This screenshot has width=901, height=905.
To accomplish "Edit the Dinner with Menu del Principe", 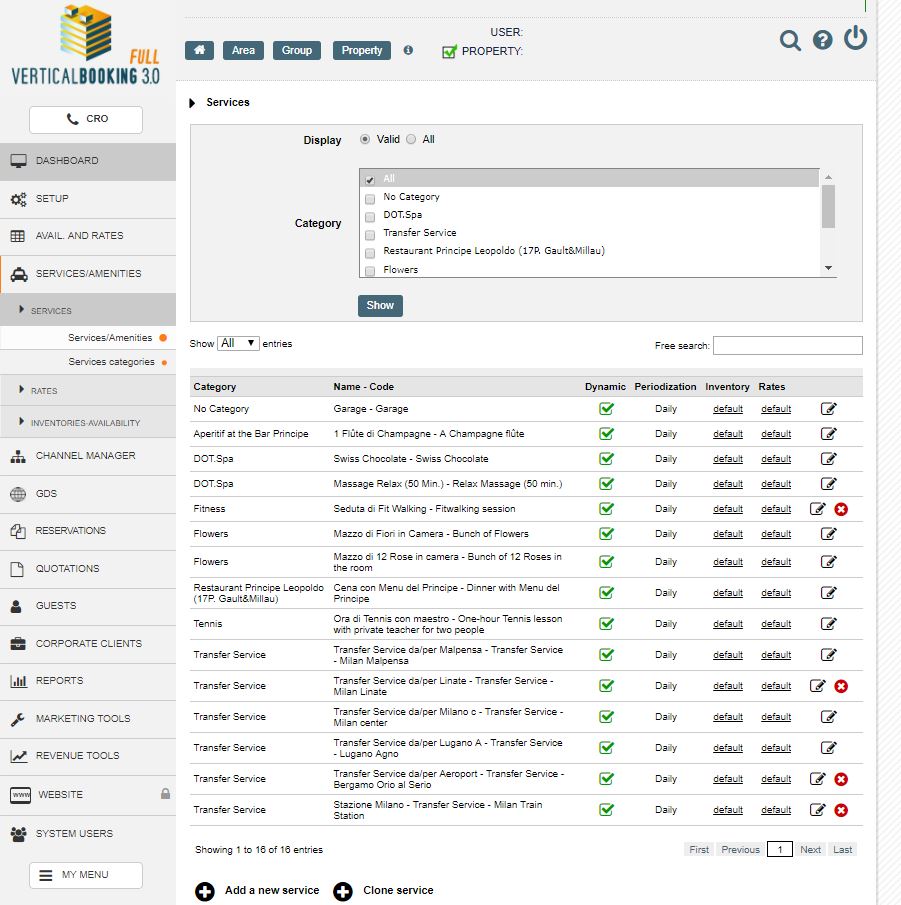I will coord(828,593).
